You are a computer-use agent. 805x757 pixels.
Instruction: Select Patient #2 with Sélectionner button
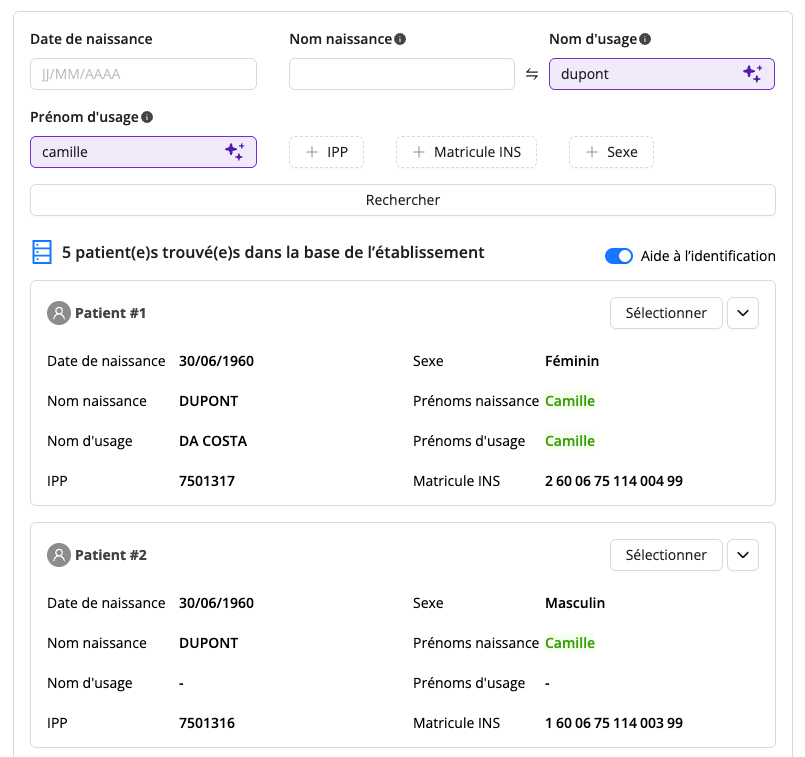pyautogui.click(x=666, y=555)
